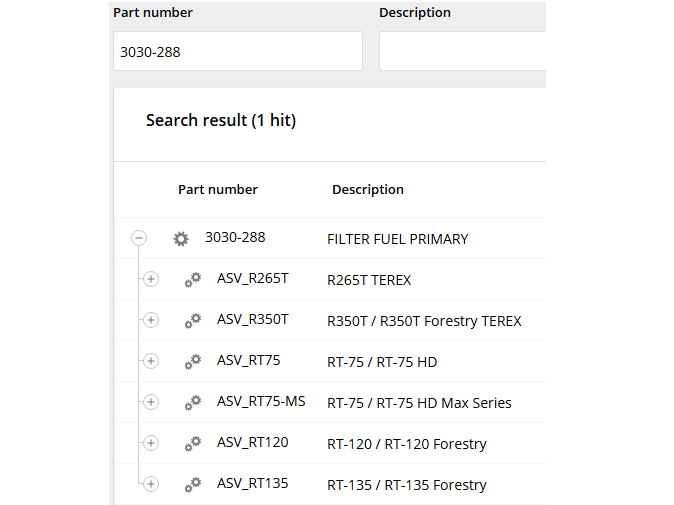
Task: Expand the ASV_RT75-MS row
Action: (151, 403)
